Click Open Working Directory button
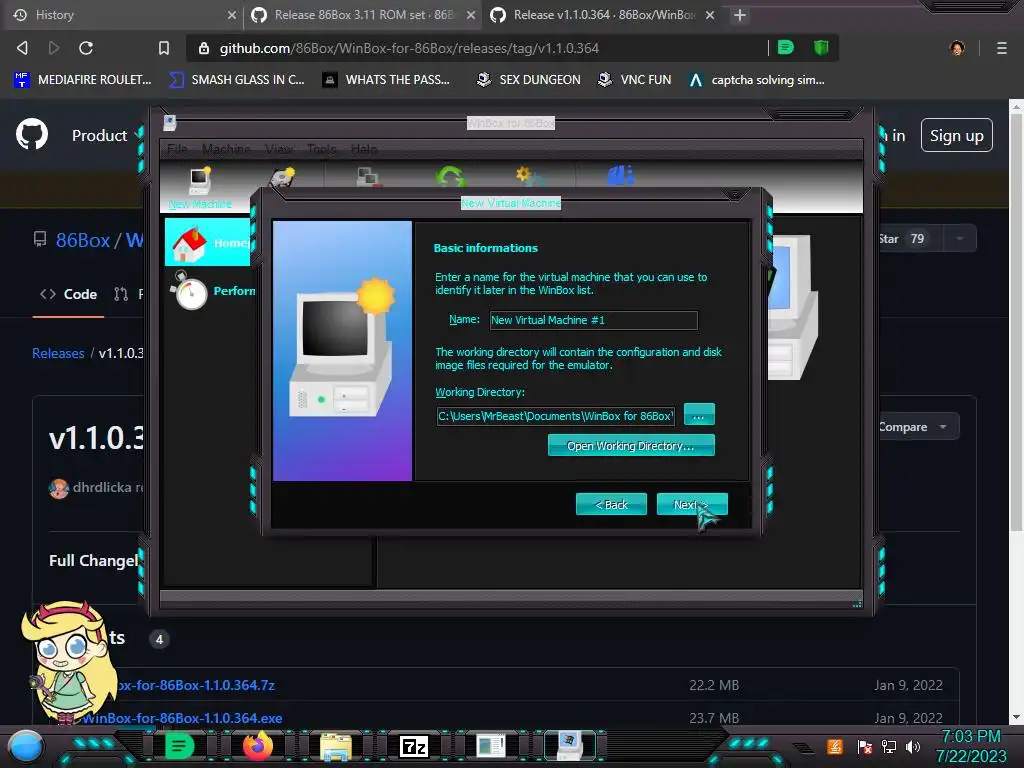1024x768 pixels. pos(631,445)
